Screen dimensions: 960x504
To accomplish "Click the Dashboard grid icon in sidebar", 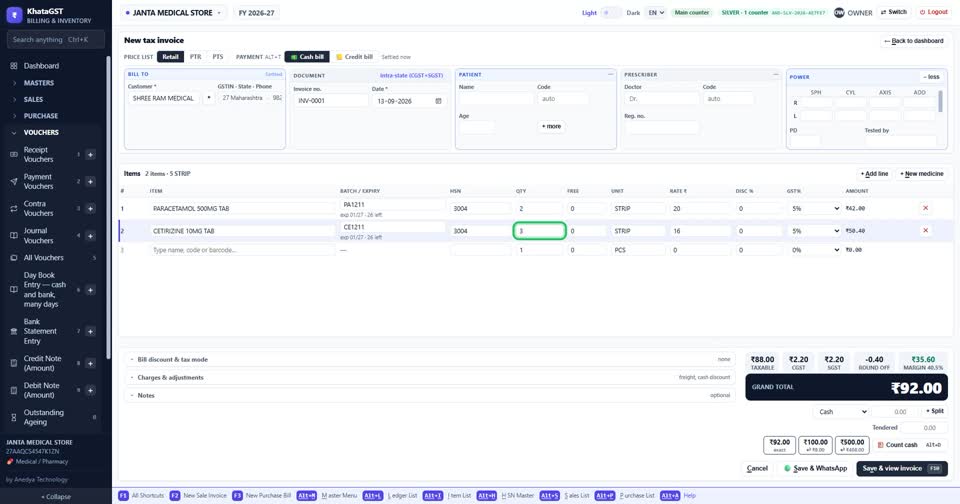I will pos(13,66).
